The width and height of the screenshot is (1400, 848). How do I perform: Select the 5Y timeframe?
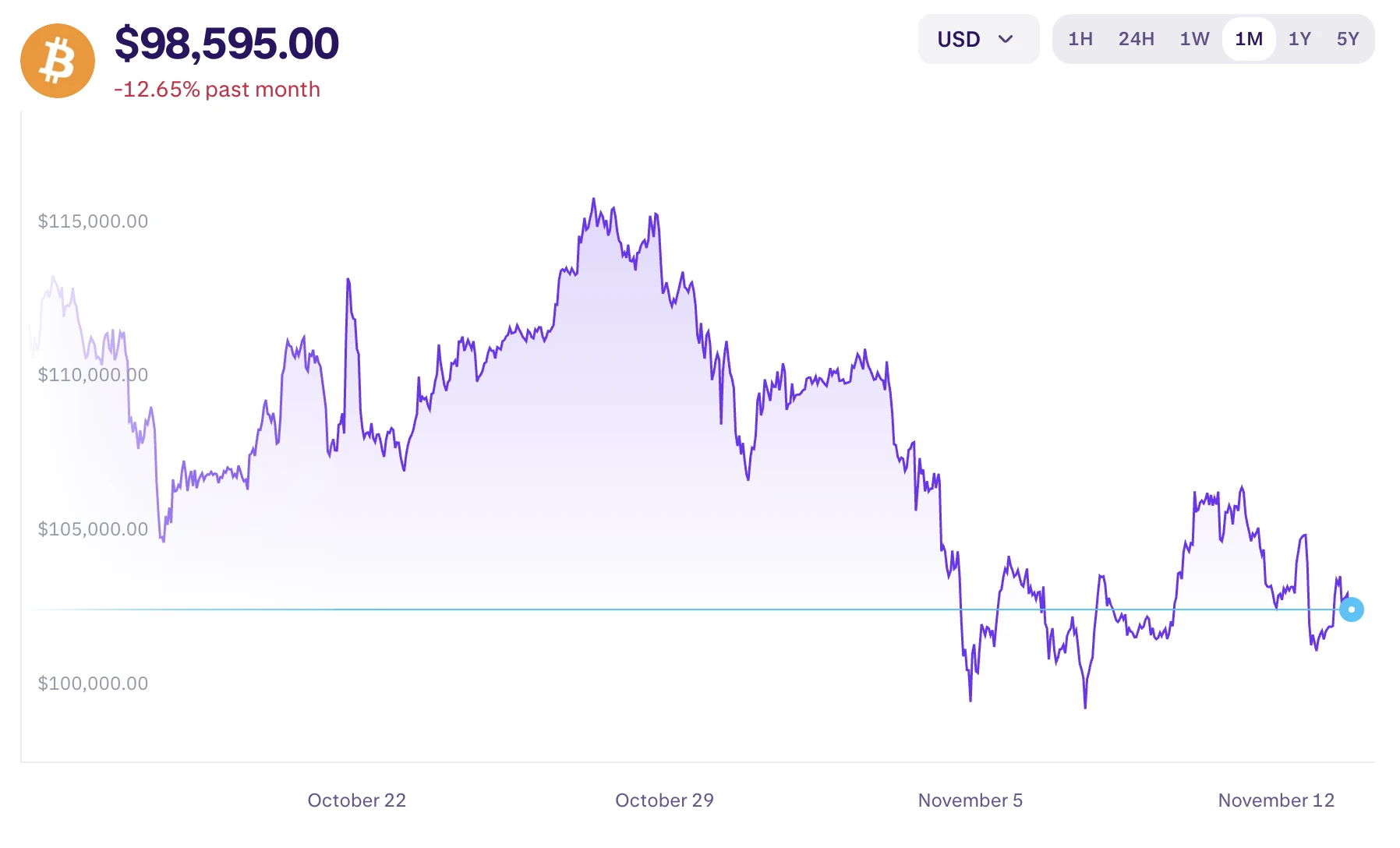coord(1349,38)
